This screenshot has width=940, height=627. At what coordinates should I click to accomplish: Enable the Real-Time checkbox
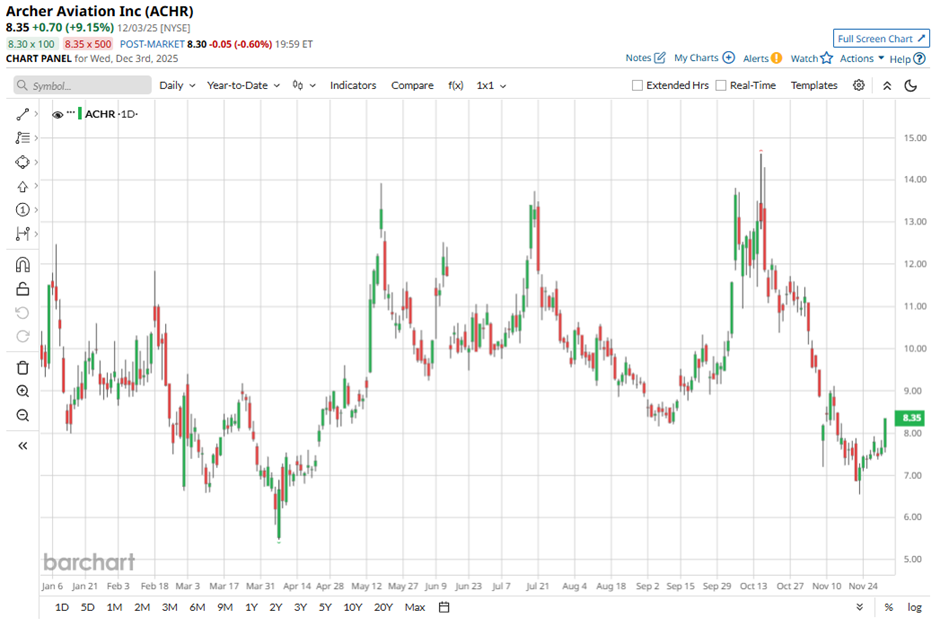point(721,85)
